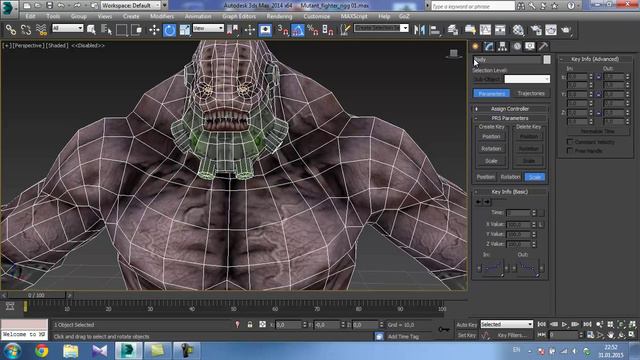The image size is (640, 360).
Task: Click the Trajectories button
Action: coord(531,93)
